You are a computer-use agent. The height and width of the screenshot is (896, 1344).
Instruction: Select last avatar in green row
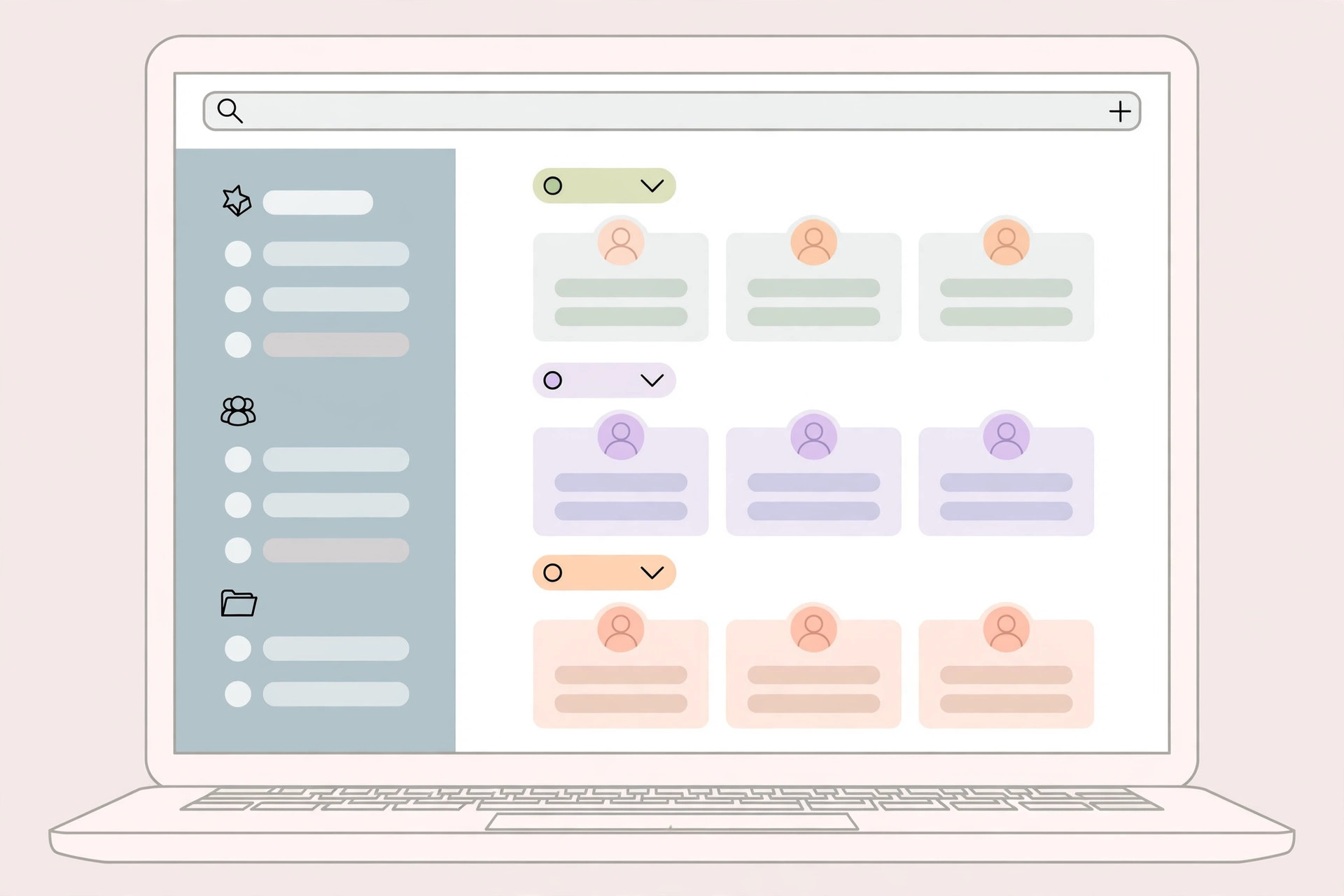[x=1007, y=242]
